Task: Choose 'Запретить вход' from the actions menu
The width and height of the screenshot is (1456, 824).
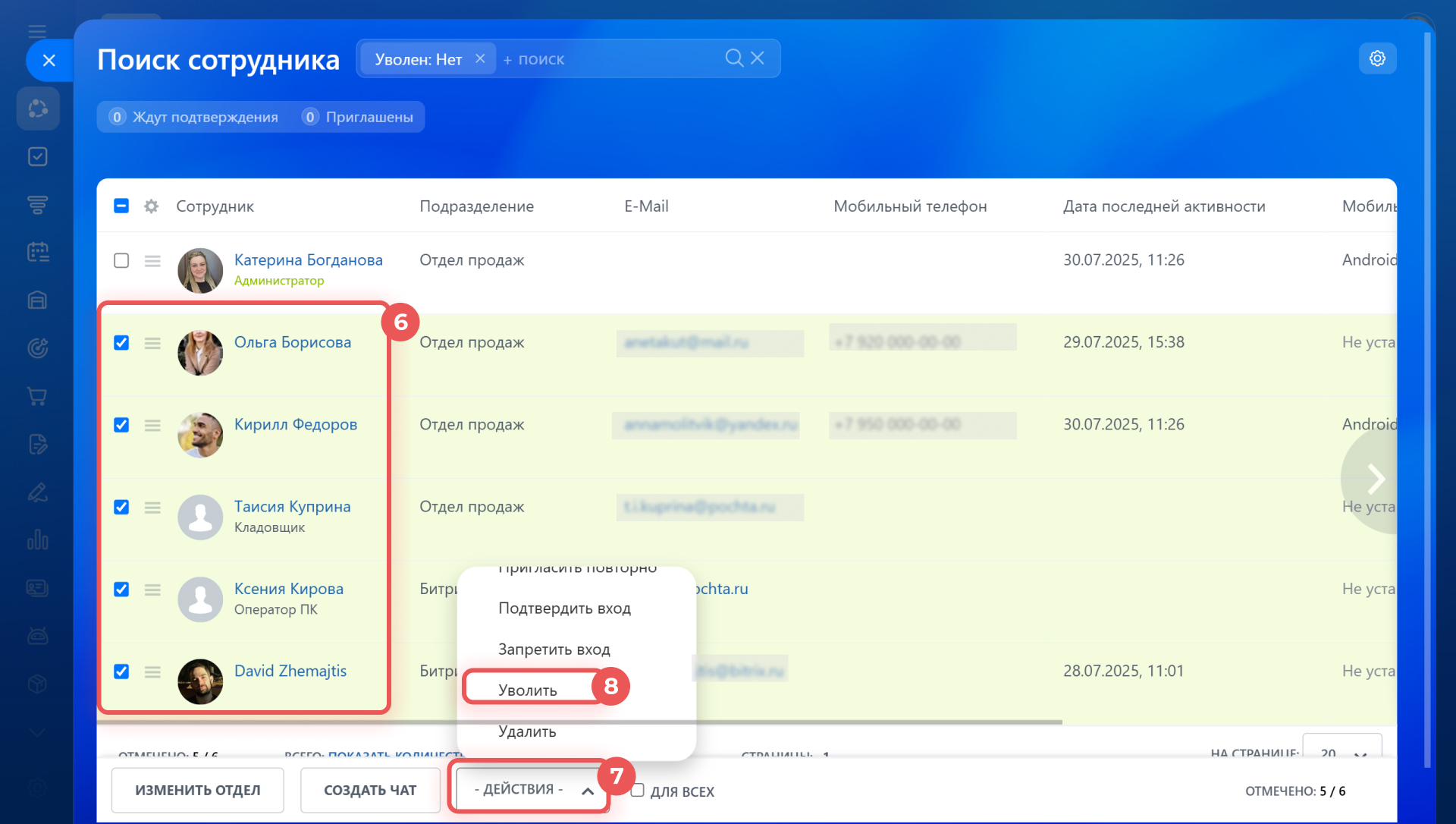Action: pyautogui.click(x=554, y=649)
